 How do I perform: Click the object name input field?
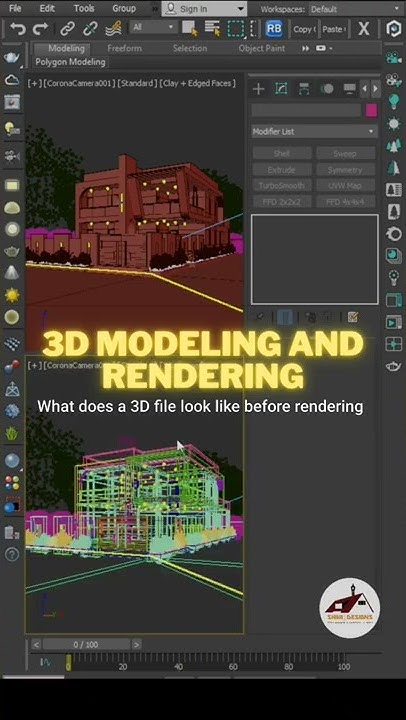tap(306, 110)
